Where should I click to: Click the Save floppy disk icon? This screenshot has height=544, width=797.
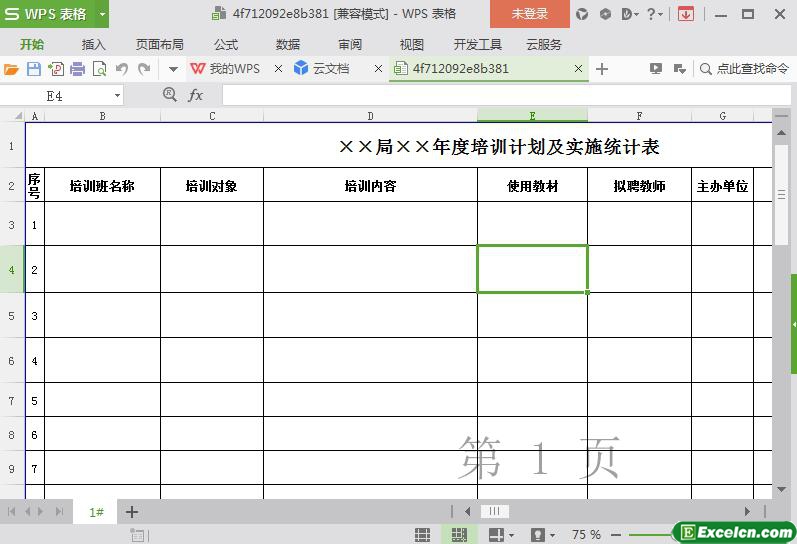point(33,69)
